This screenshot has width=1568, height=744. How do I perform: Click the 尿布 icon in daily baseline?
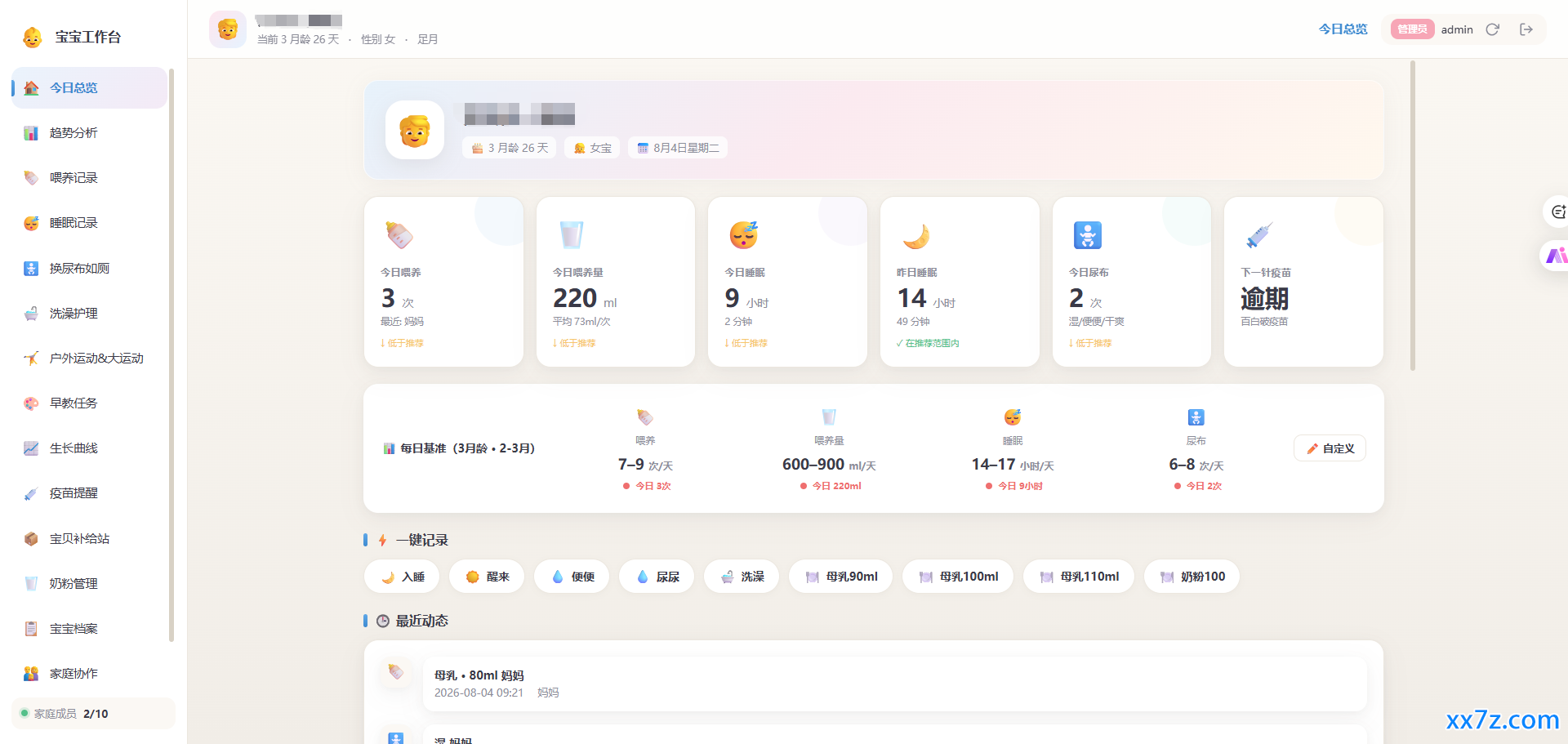[x=1196, y=417]
